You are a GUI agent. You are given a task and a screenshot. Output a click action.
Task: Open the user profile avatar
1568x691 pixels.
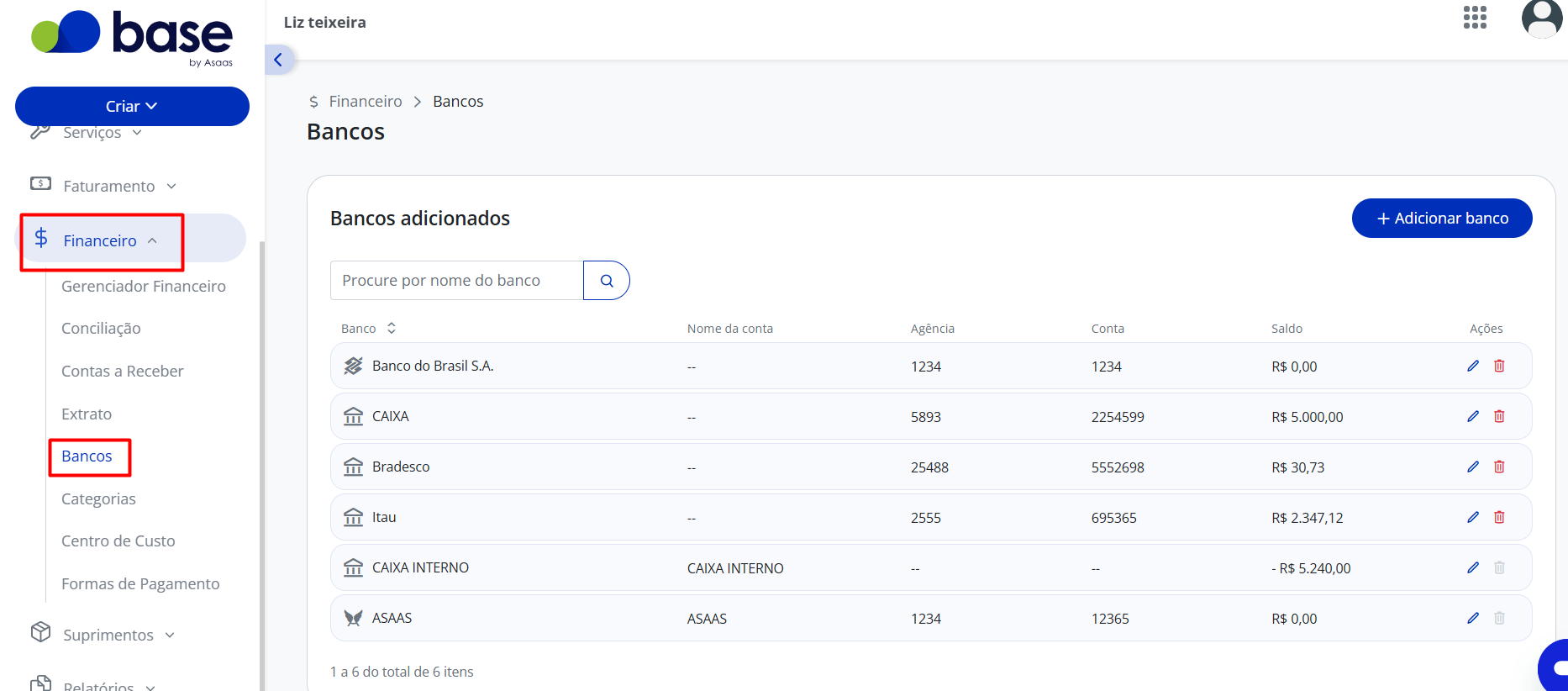[x=1542, y=18]
